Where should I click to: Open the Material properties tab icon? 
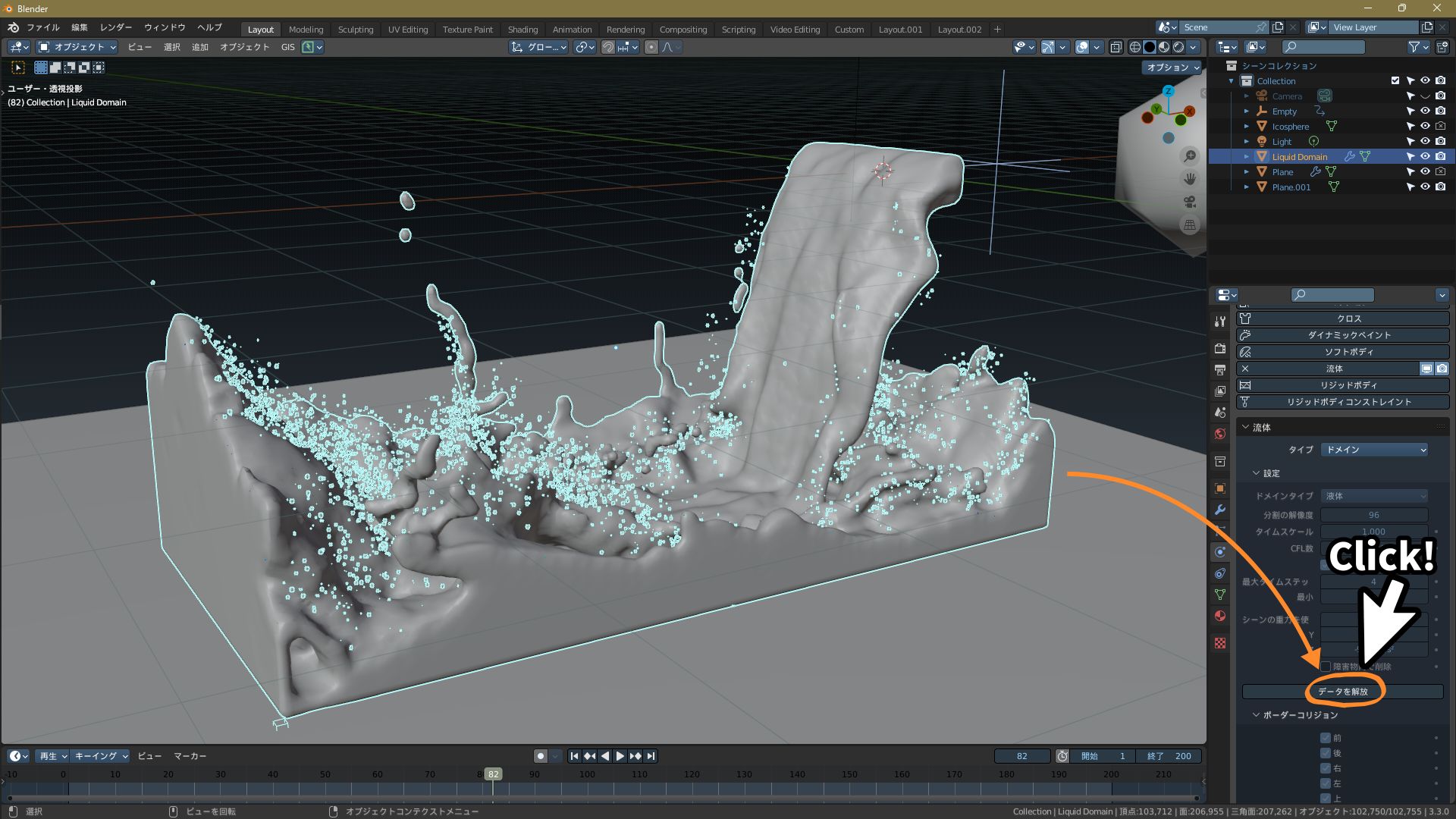pyautogui.click(x=1219, y=616)
